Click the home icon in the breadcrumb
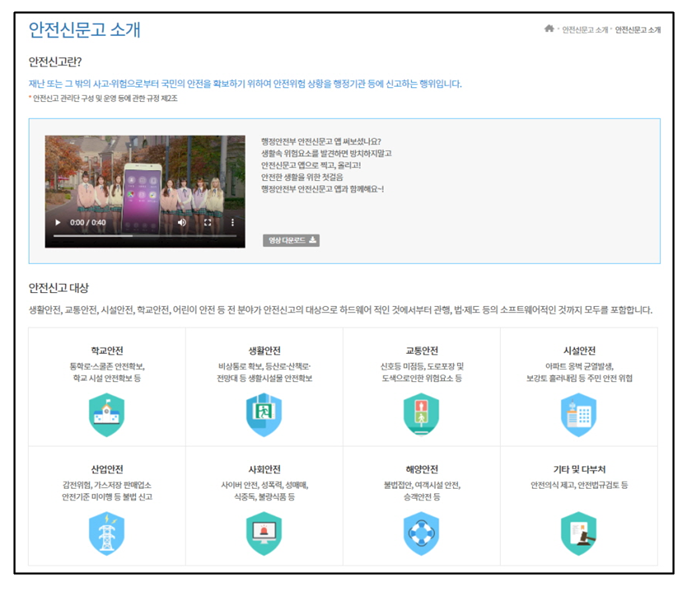Image resolution: width=687 pixels, height=589 pixels. click(x=549, y=28)
